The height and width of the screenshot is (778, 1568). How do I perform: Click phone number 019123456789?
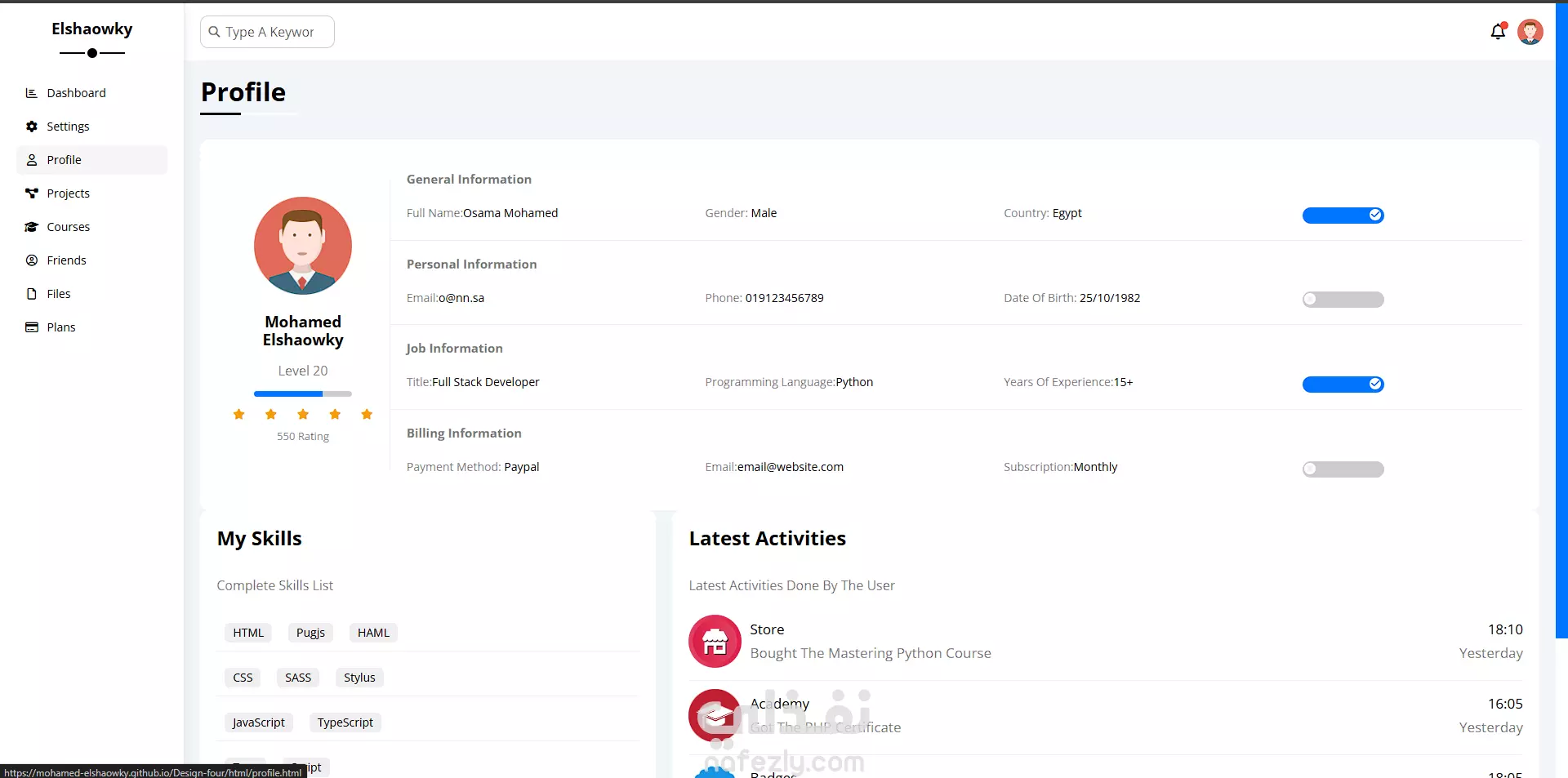(x=784, y=298)
